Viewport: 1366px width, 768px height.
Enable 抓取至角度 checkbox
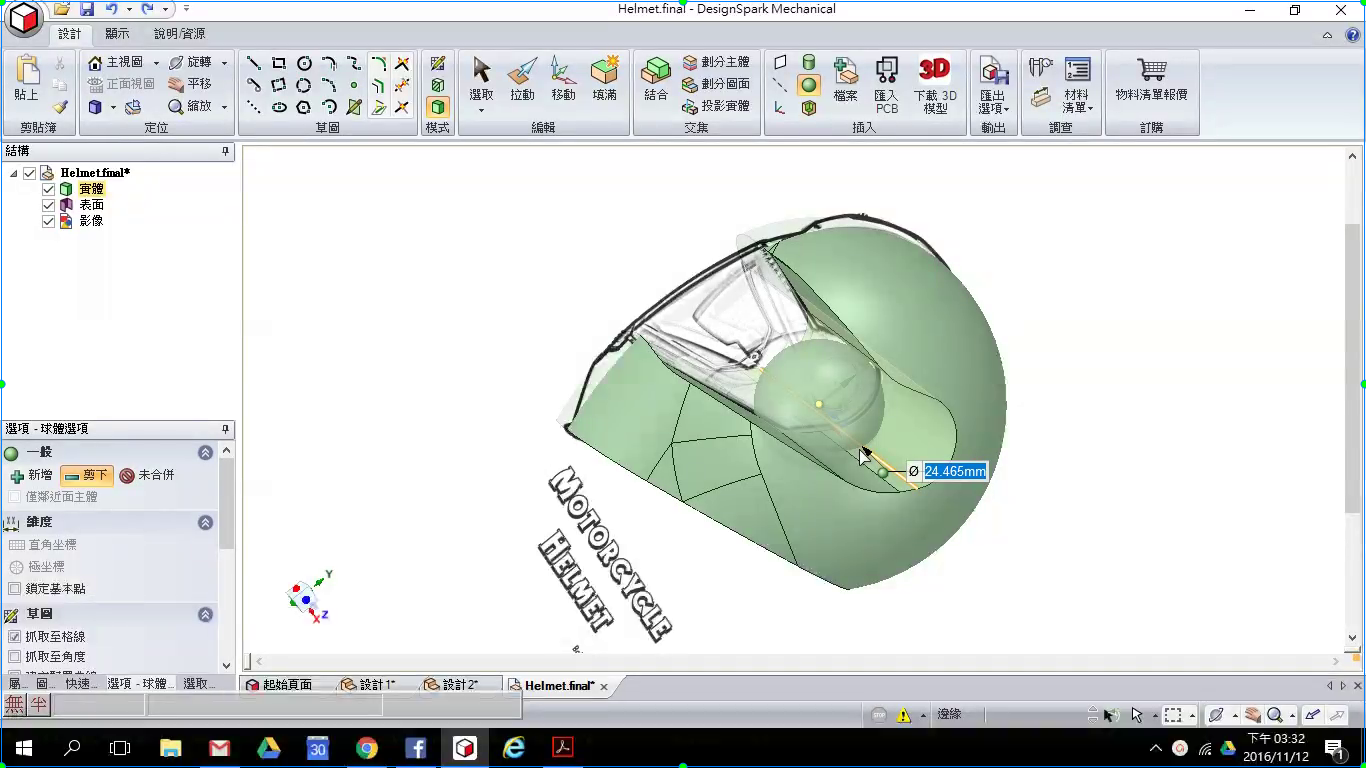[x=14, y=657]
